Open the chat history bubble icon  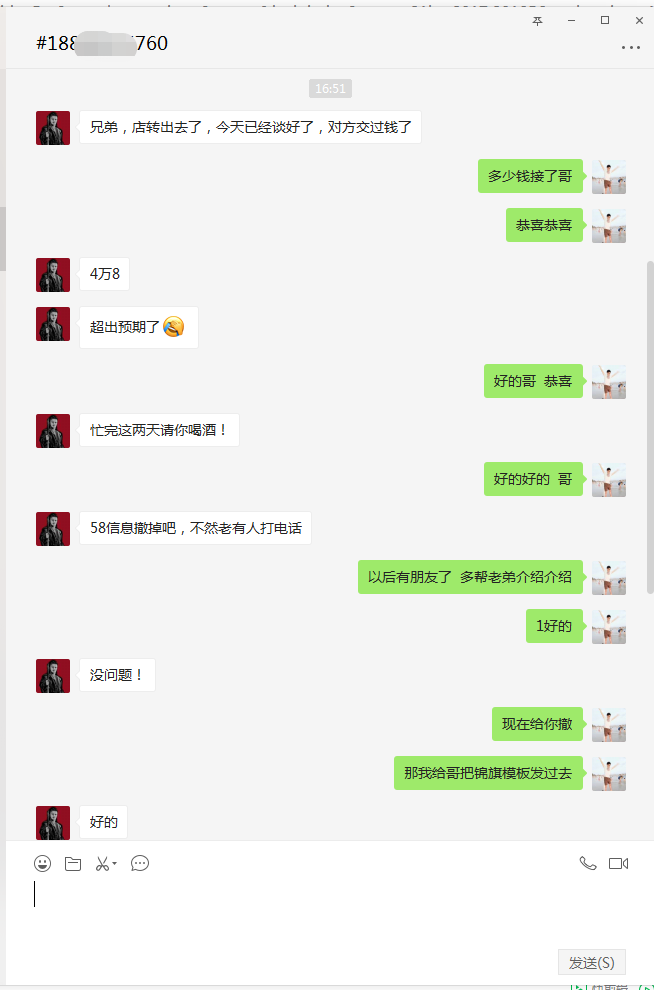140,863
